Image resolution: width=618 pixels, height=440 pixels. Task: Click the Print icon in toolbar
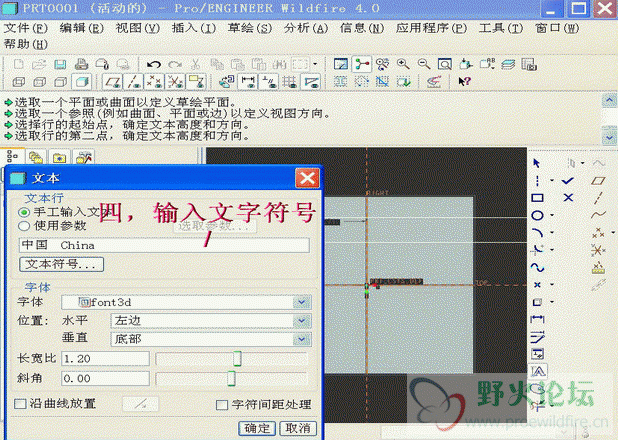81,64
